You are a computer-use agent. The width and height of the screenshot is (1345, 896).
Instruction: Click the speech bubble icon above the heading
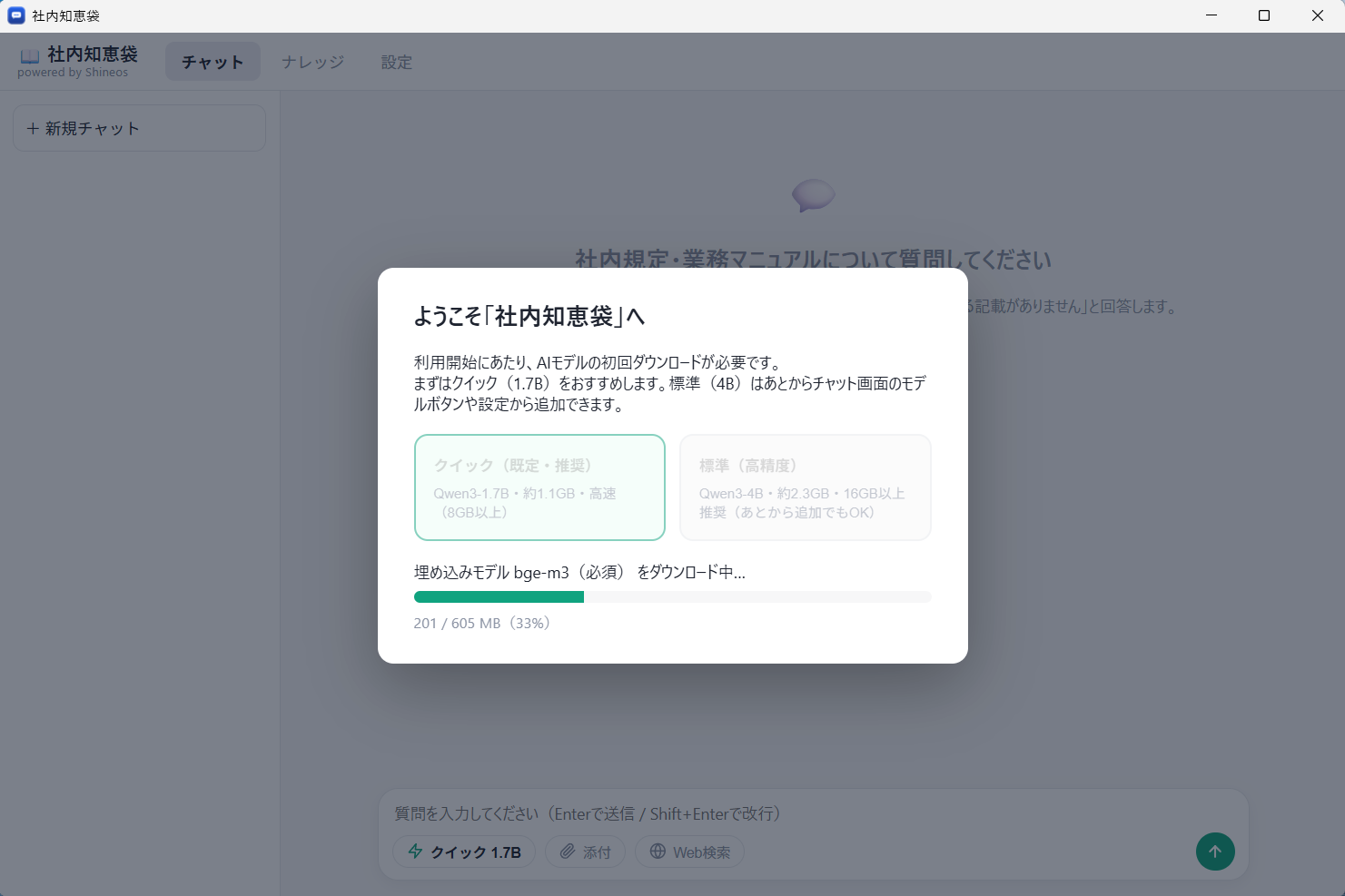point(813,195)
